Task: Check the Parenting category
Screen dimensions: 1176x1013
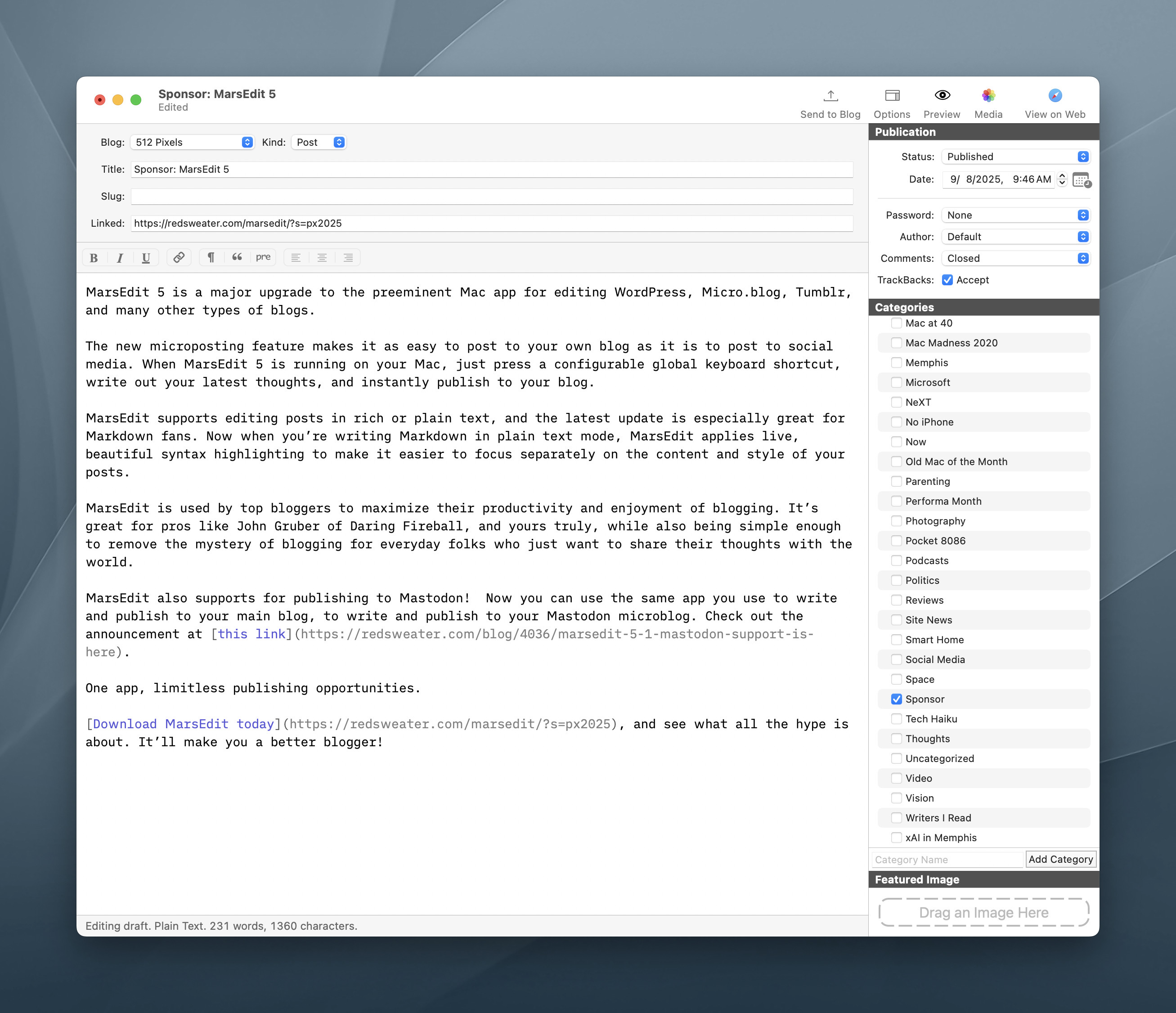Action: pos(897,481)
